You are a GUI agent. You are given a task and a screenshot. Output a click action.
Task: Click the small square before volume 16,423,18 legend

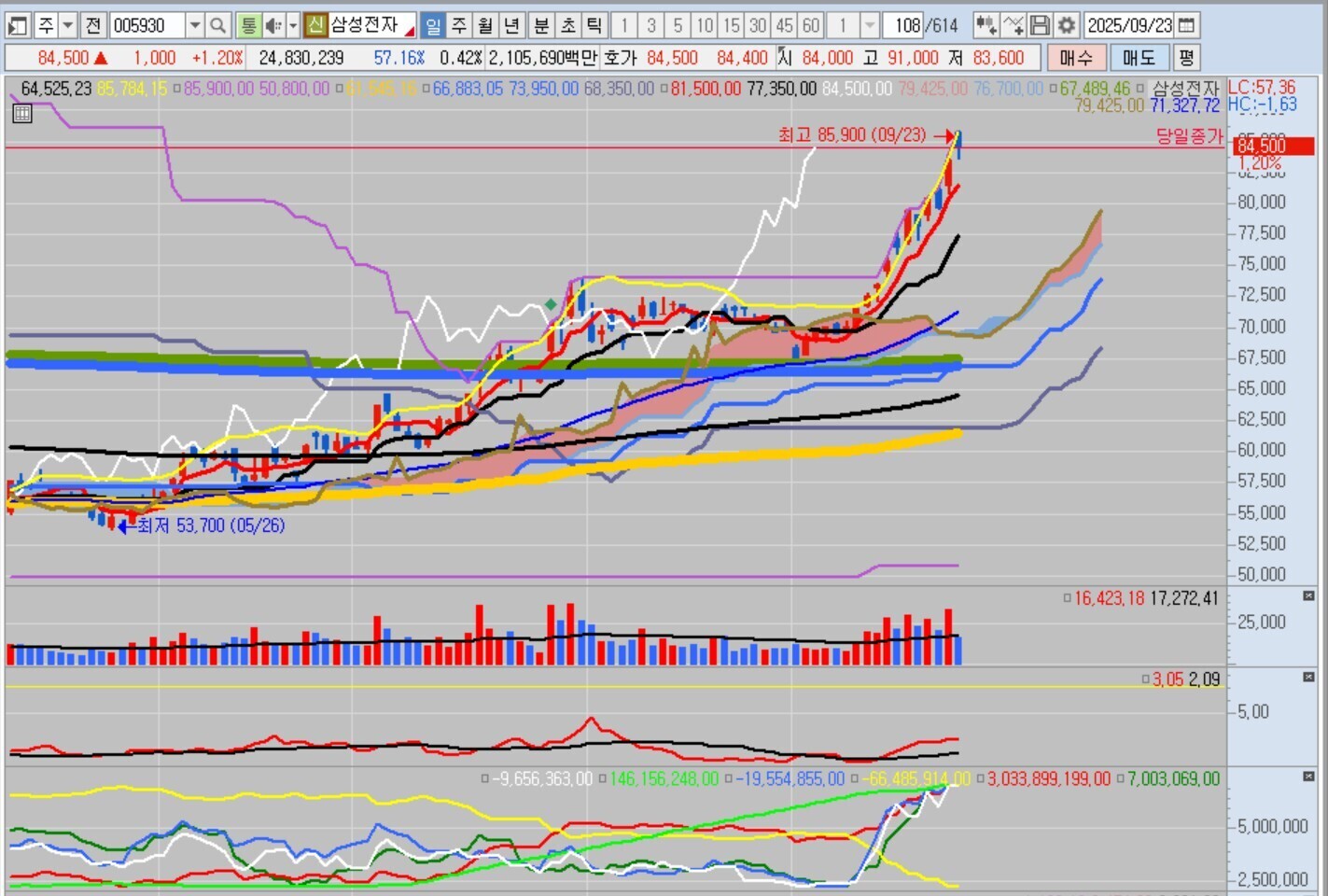tap(1067, 598)
